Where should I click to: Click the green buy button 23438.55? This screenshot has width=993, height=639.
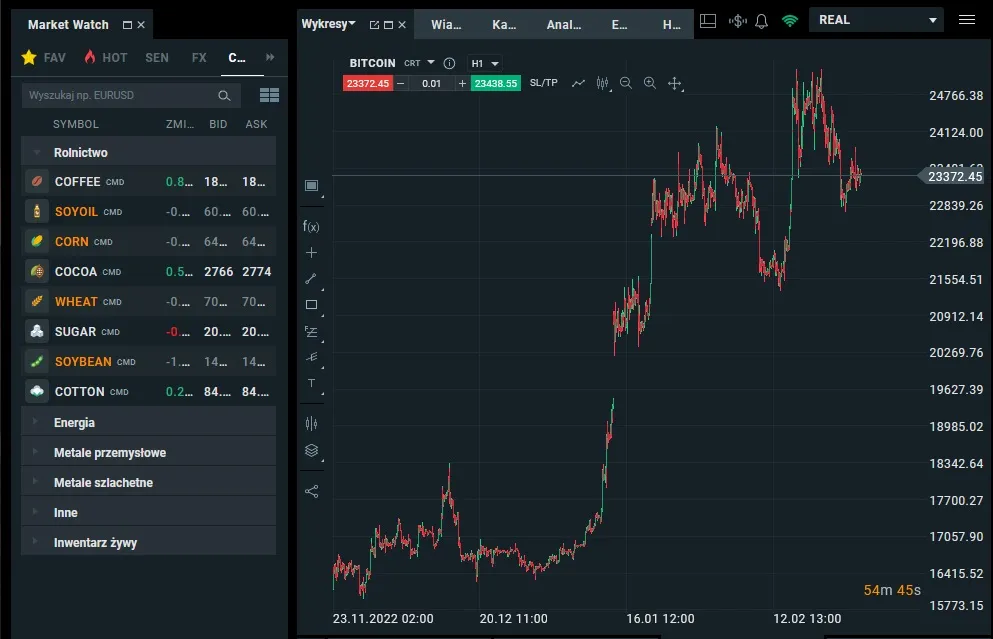496,83
